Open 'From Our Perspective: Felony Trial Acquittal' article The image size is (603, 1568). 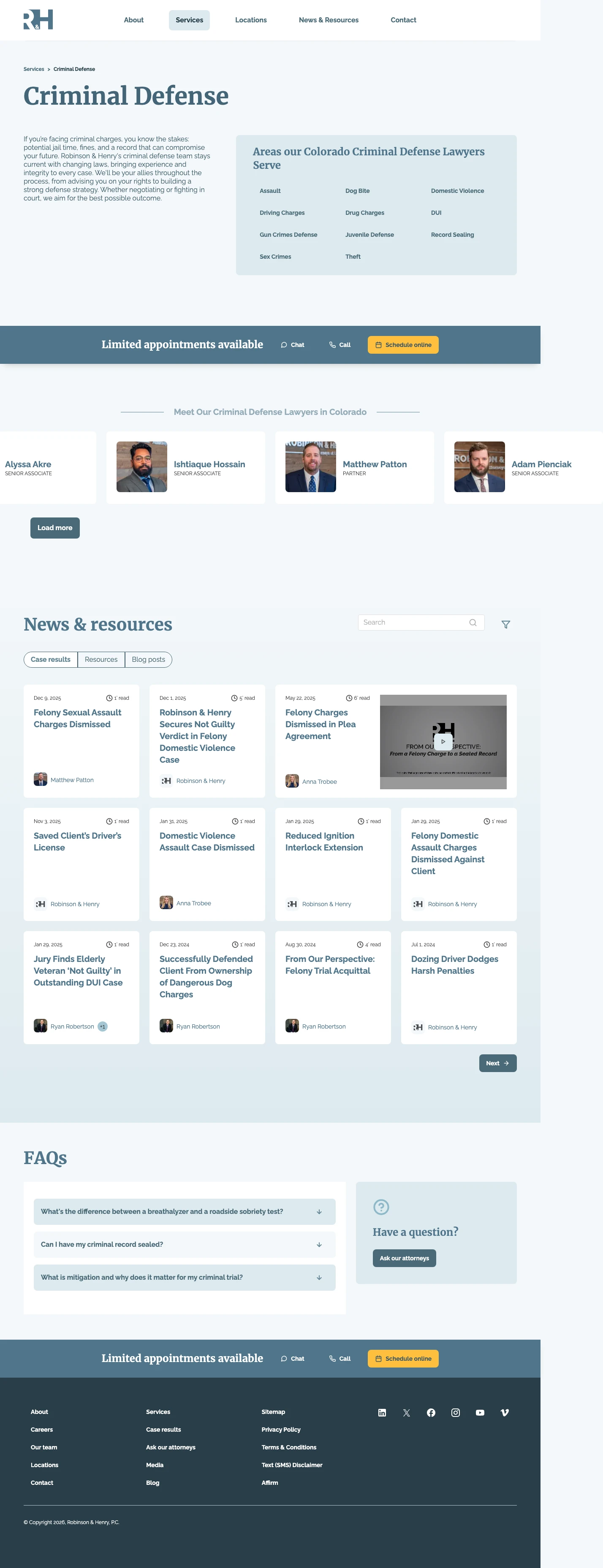tap(330, 965)
